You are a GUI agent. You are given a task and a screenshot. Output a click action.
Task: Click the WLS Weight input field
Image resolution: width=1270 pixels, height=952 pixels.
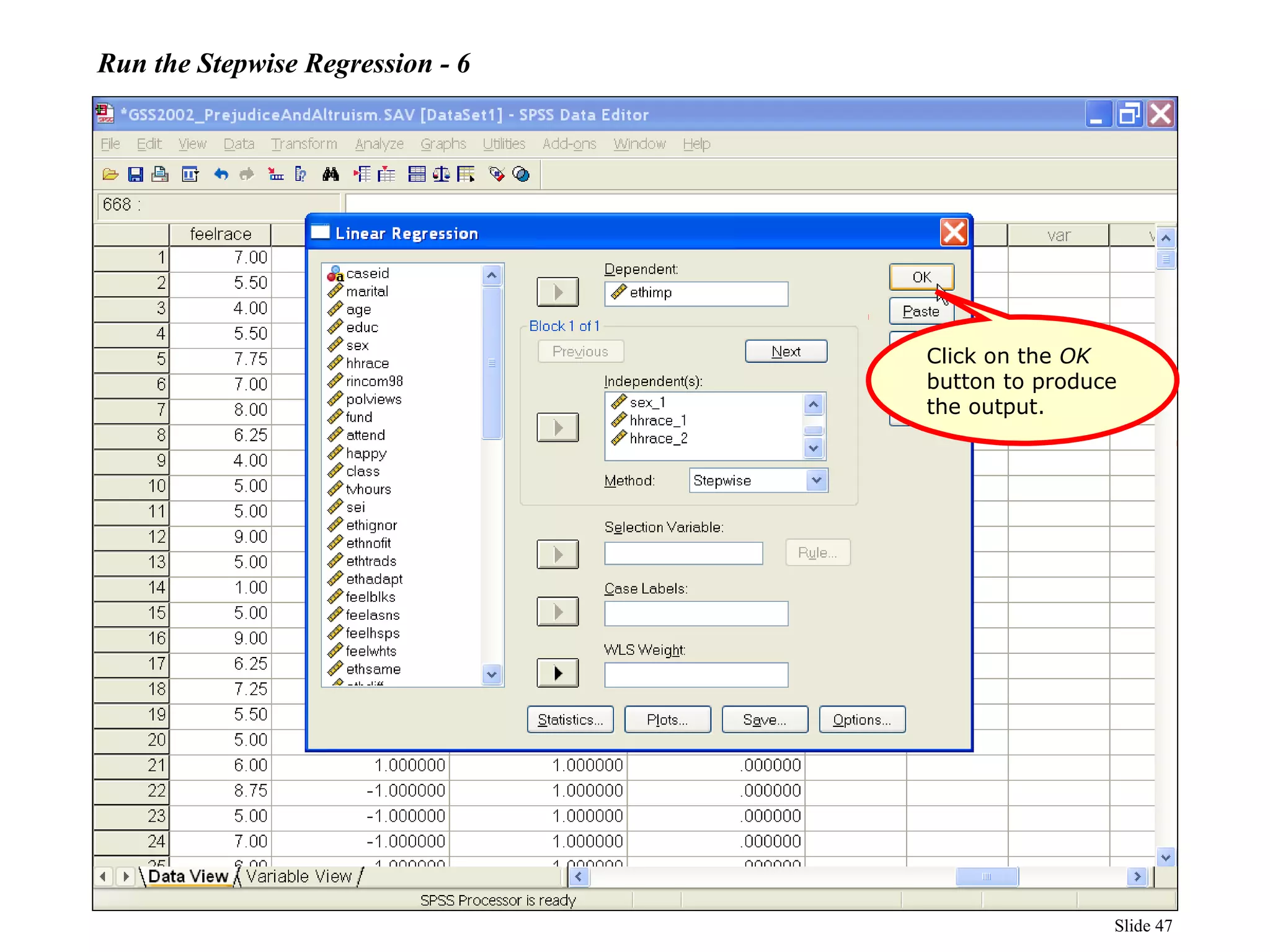(x=696, y=675)
